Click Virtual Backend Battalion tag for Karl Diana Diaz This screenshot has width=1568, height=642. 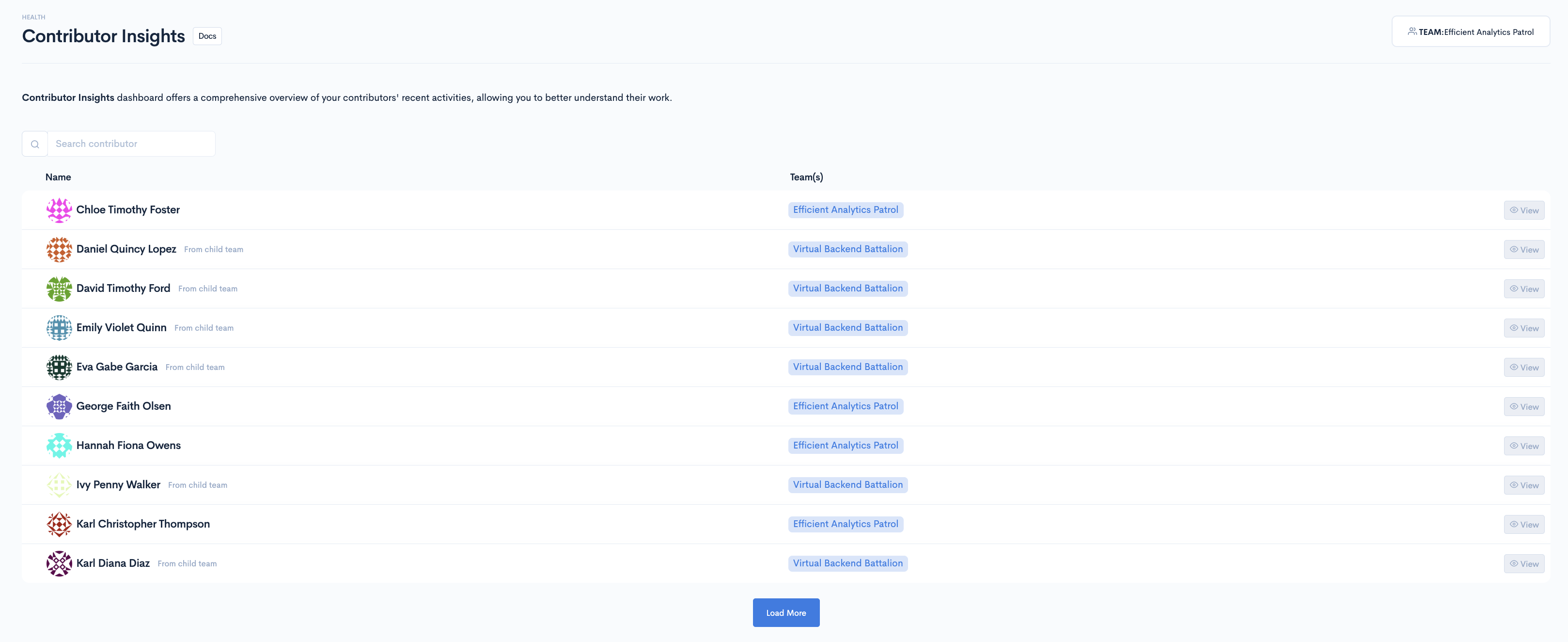tap(847, 563)
